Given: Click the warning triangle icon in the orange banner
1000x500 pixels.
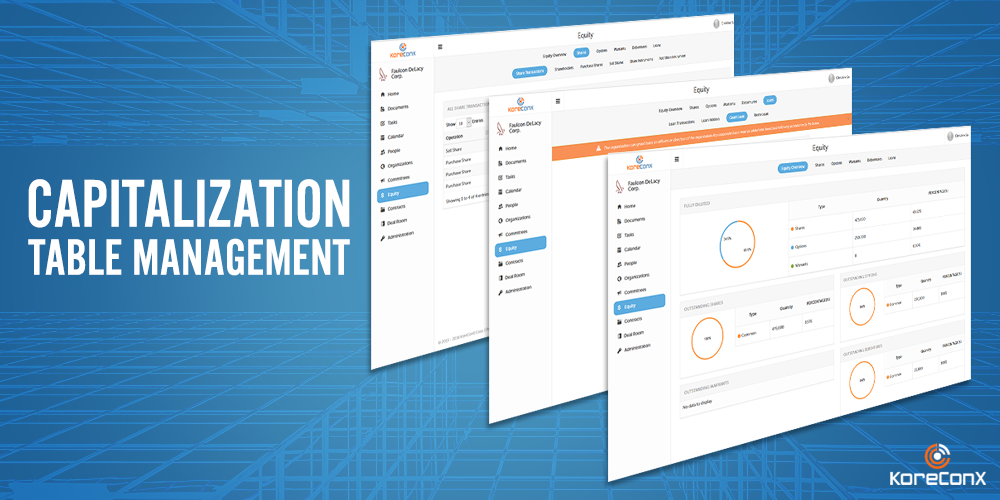Looking at the screenshot, I should click(x=598, y=148).
